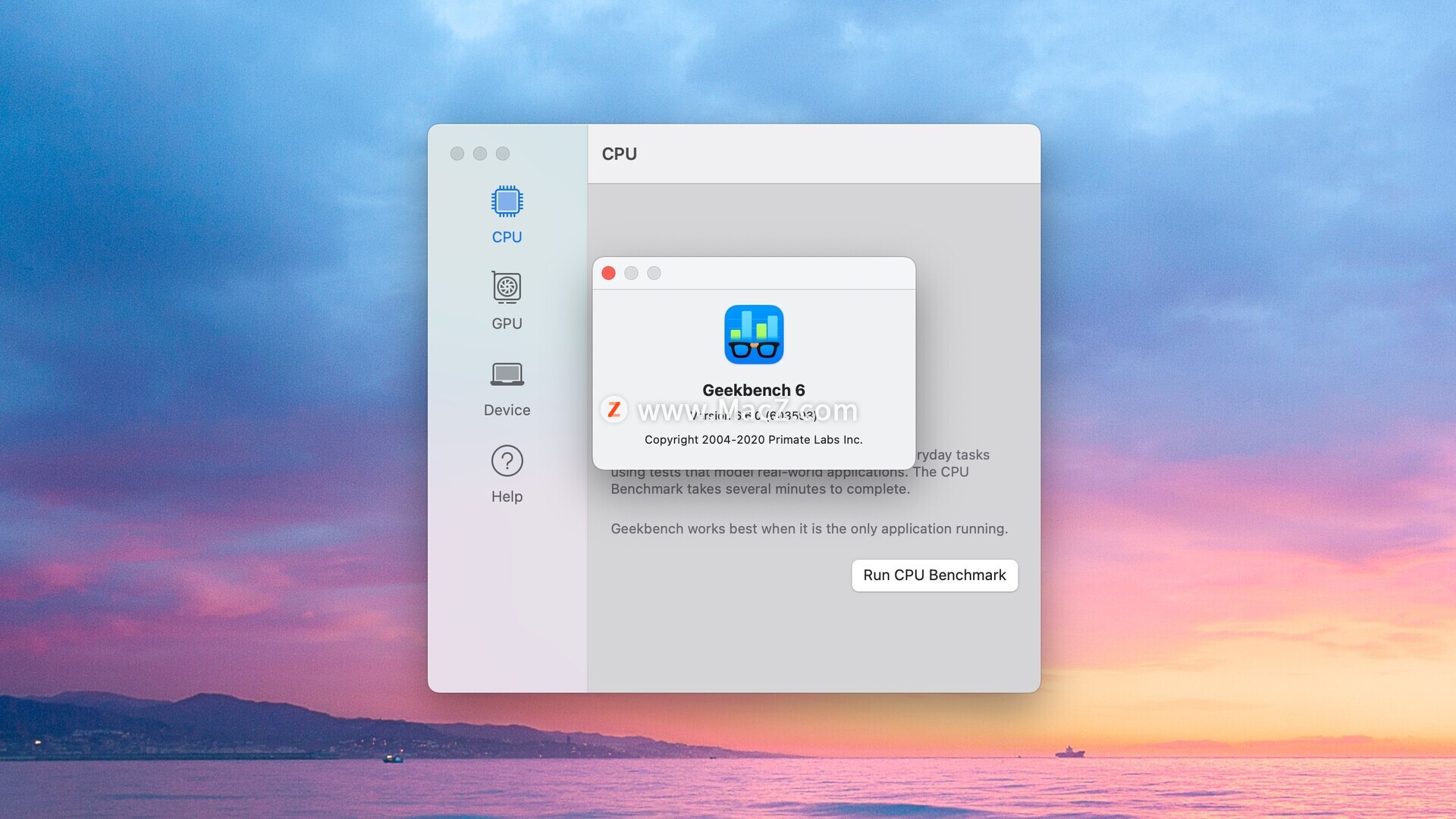The width and height of the screenshot is (1456, 819).
Task: Click the About dialog's gray minimize button
Action: pyautogui.click(x=631, y=273)
